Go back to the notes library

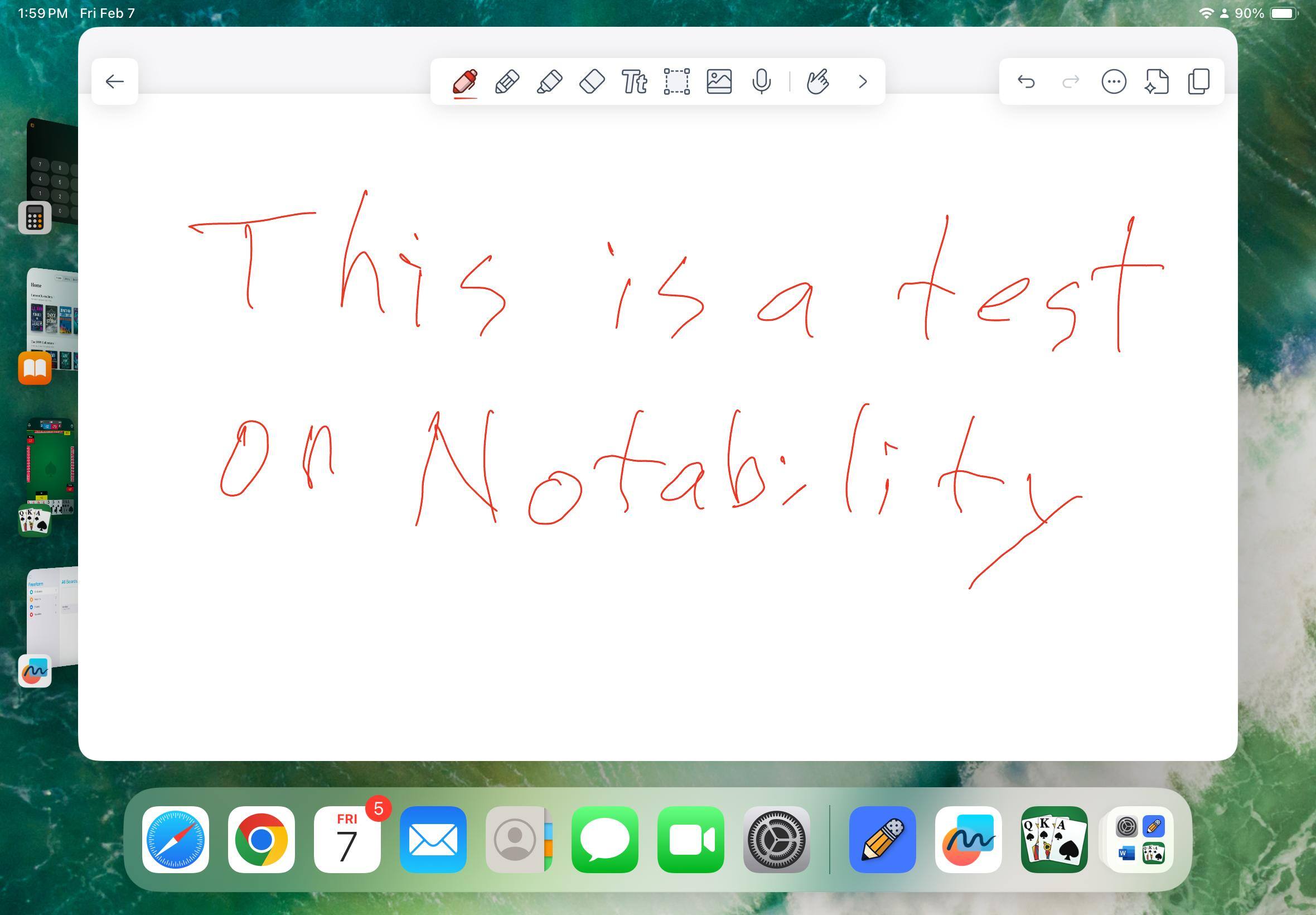click(x=114, y=81)
